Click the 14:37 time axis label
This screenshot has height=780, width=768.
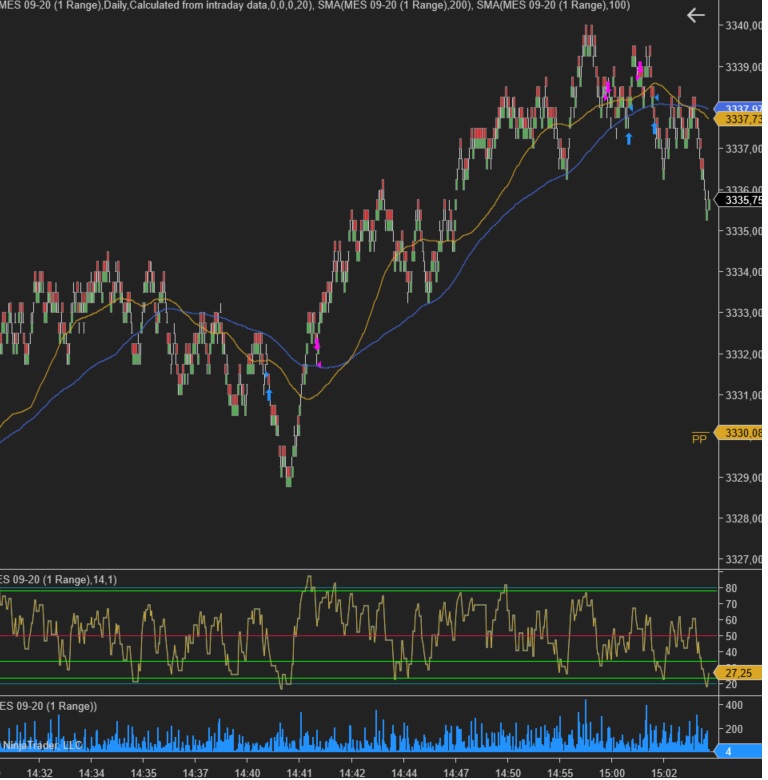coord(195,773)
